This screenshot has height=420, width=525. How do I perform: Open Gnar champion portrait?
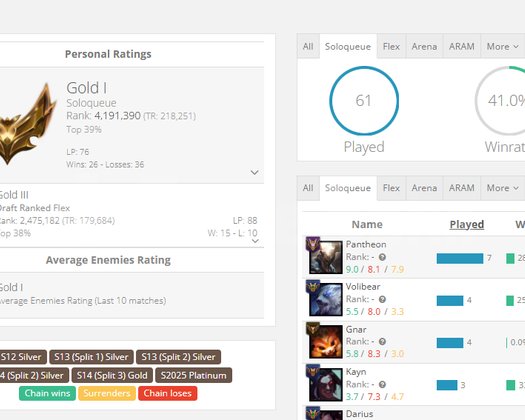click(326, 342)
